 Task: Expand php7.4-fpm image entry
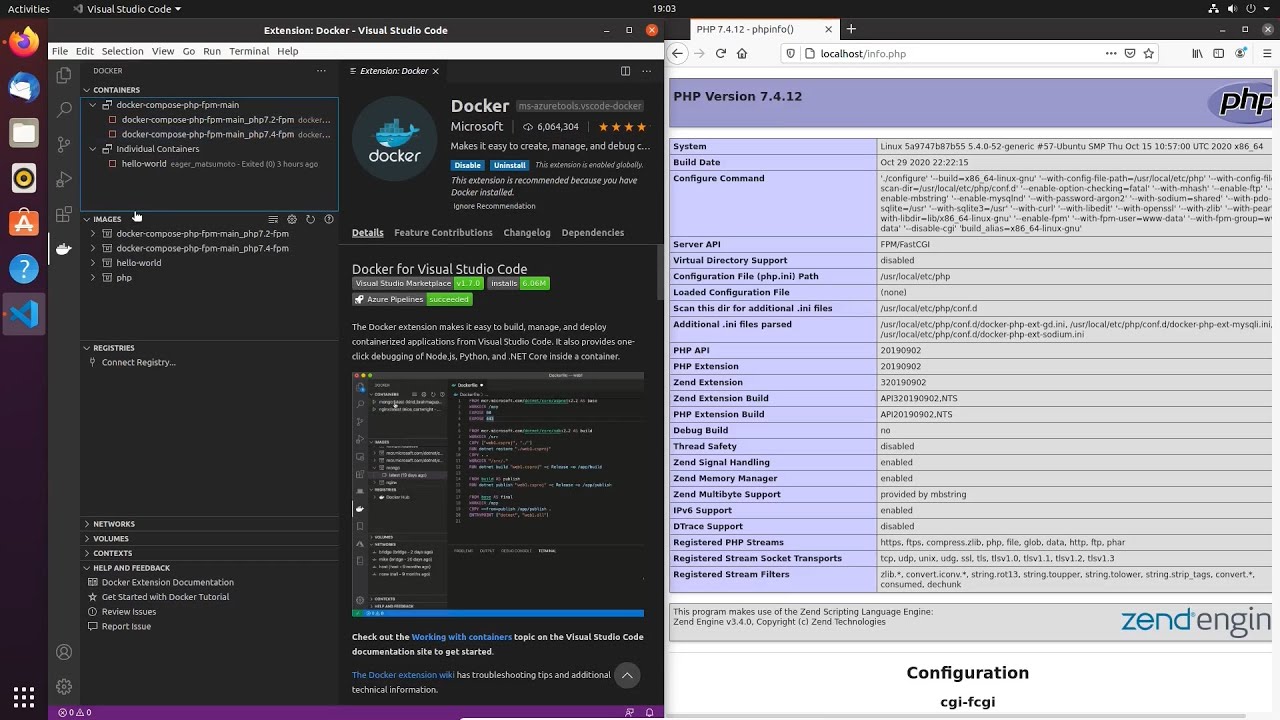click(93, 248)
